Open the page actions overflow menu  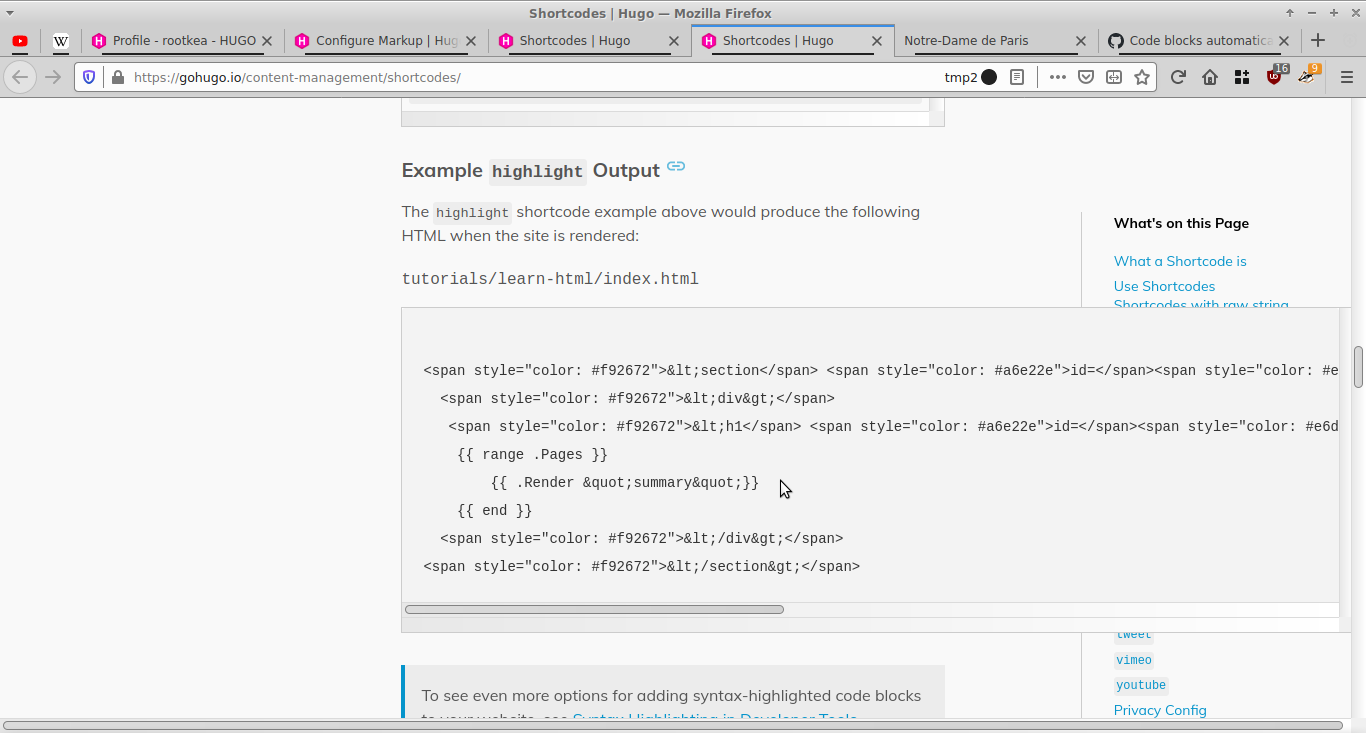click(1057, 77)
